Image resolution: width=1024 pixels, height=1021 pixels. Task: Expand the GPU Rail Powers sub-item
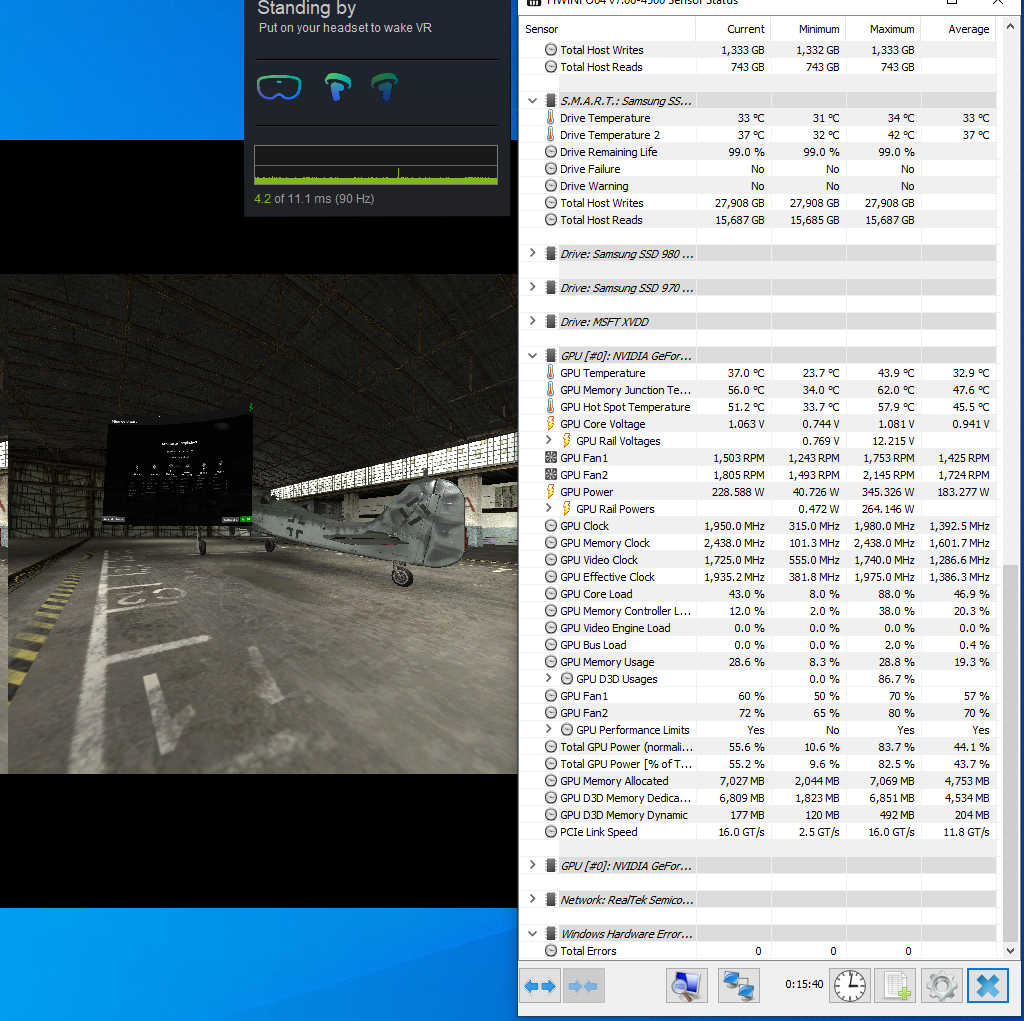click(549, 508)
